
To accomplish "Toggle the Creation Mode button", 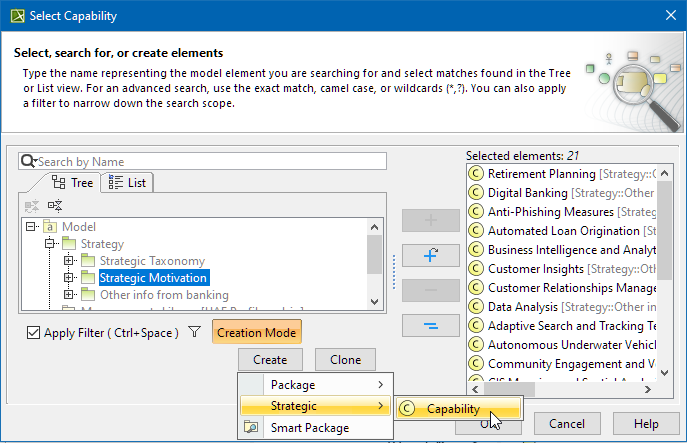I will [256, 333].
